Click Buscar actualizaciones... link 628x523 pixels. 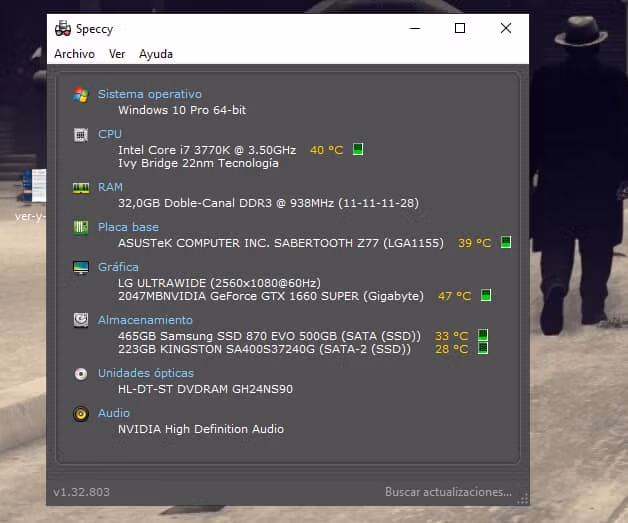click(448, 492)
